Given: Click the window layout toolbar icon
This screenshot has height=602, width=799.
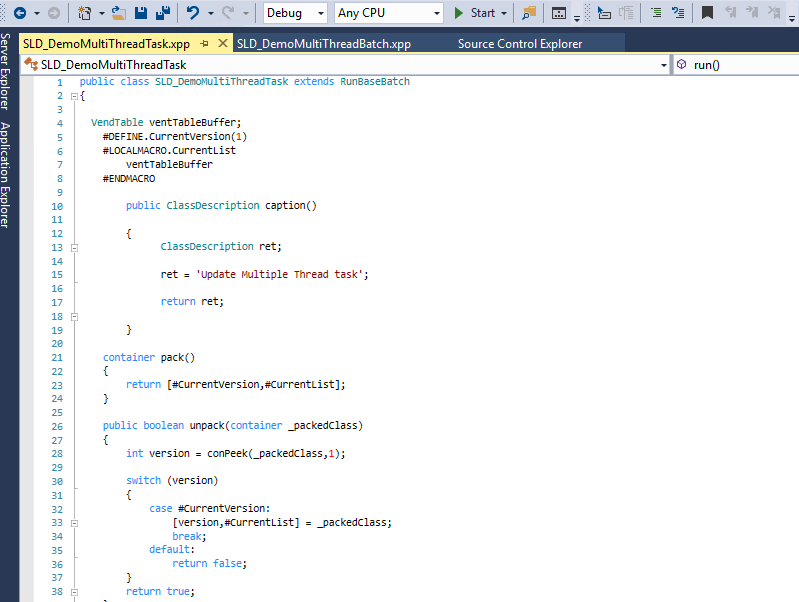Looking at the screenshot, I should (x=559, y=13).
